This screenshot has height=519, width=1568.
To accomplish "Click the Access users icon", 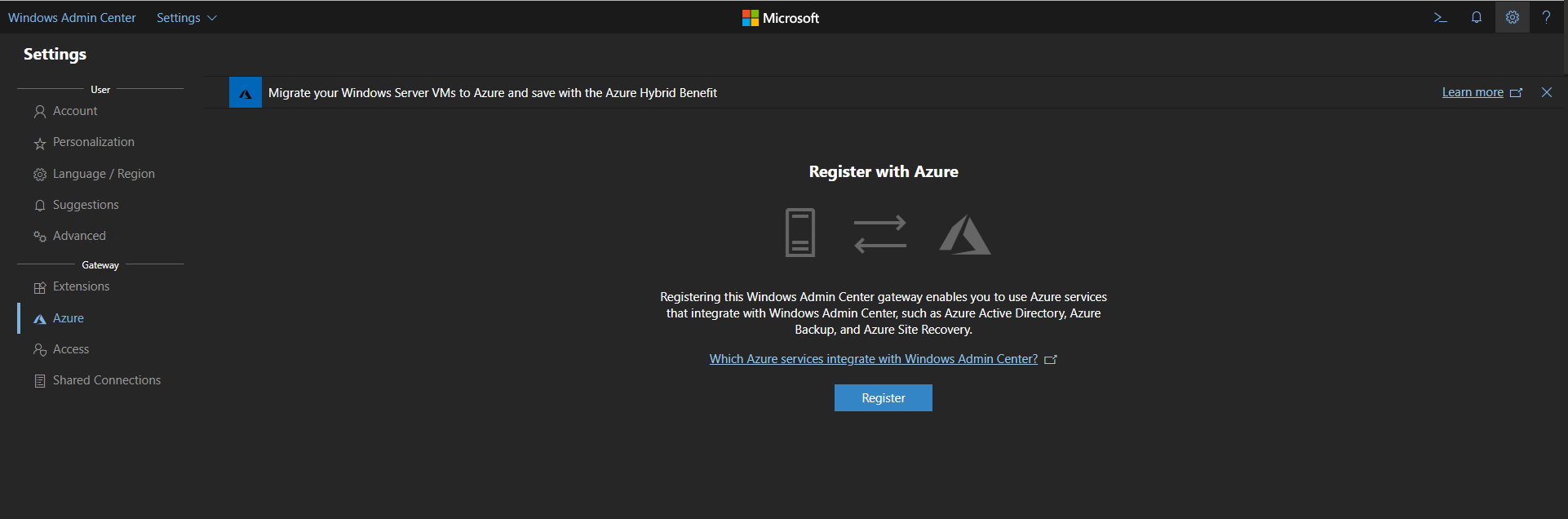I will pos(40,350).
